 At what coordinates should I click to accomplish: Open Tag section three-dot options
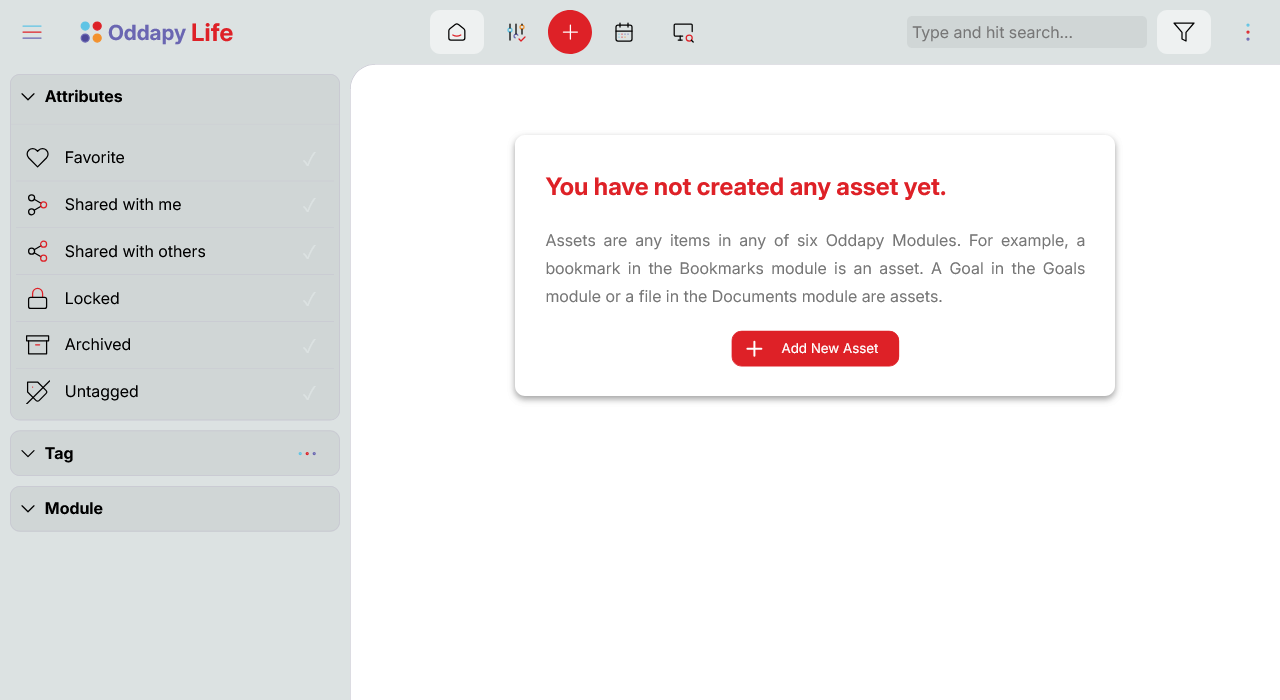307,454
